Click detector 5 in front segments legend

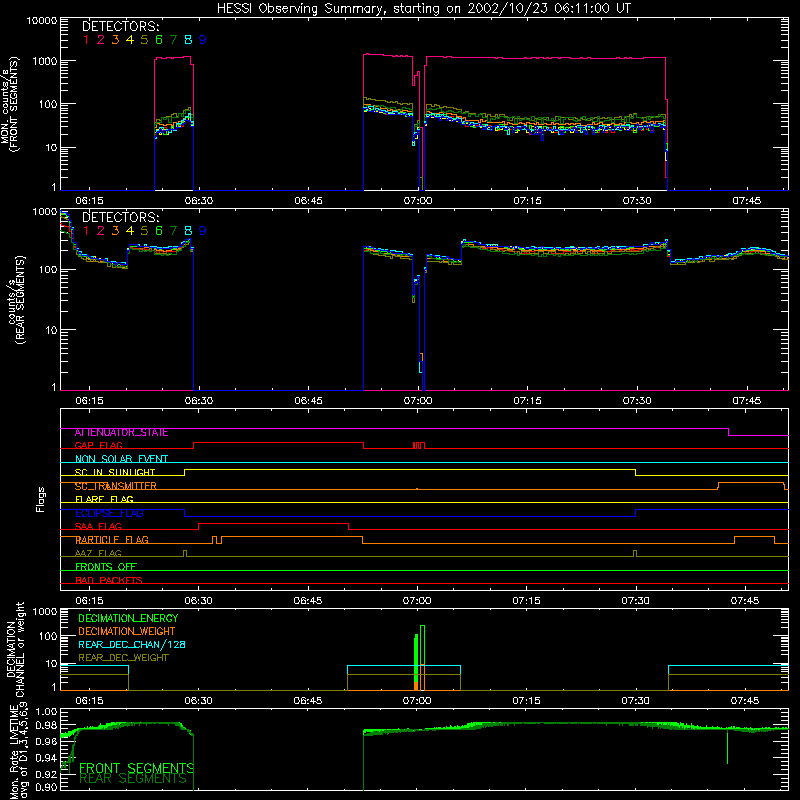click(x=144, y=40)
